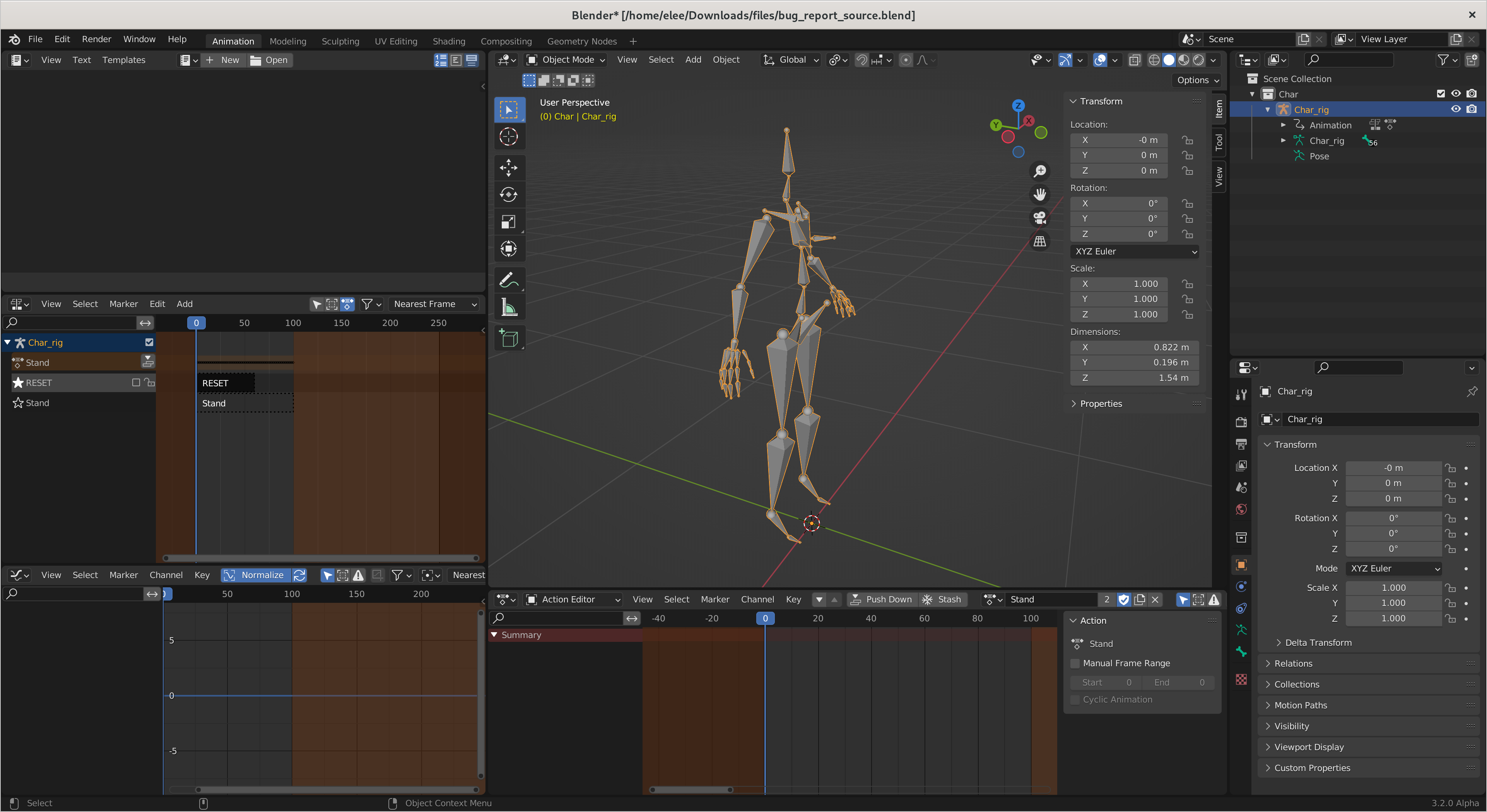This screenshot has width=1487, height=812.
Task: Toggle camera view icon
Action: coord(1040,218)
